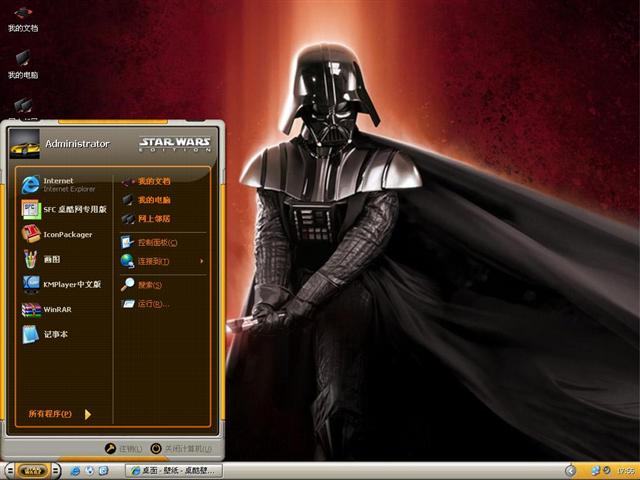Start KMPlayer中文版
Image resolution: width=640 pixels, height=480 pixels.
62,284
